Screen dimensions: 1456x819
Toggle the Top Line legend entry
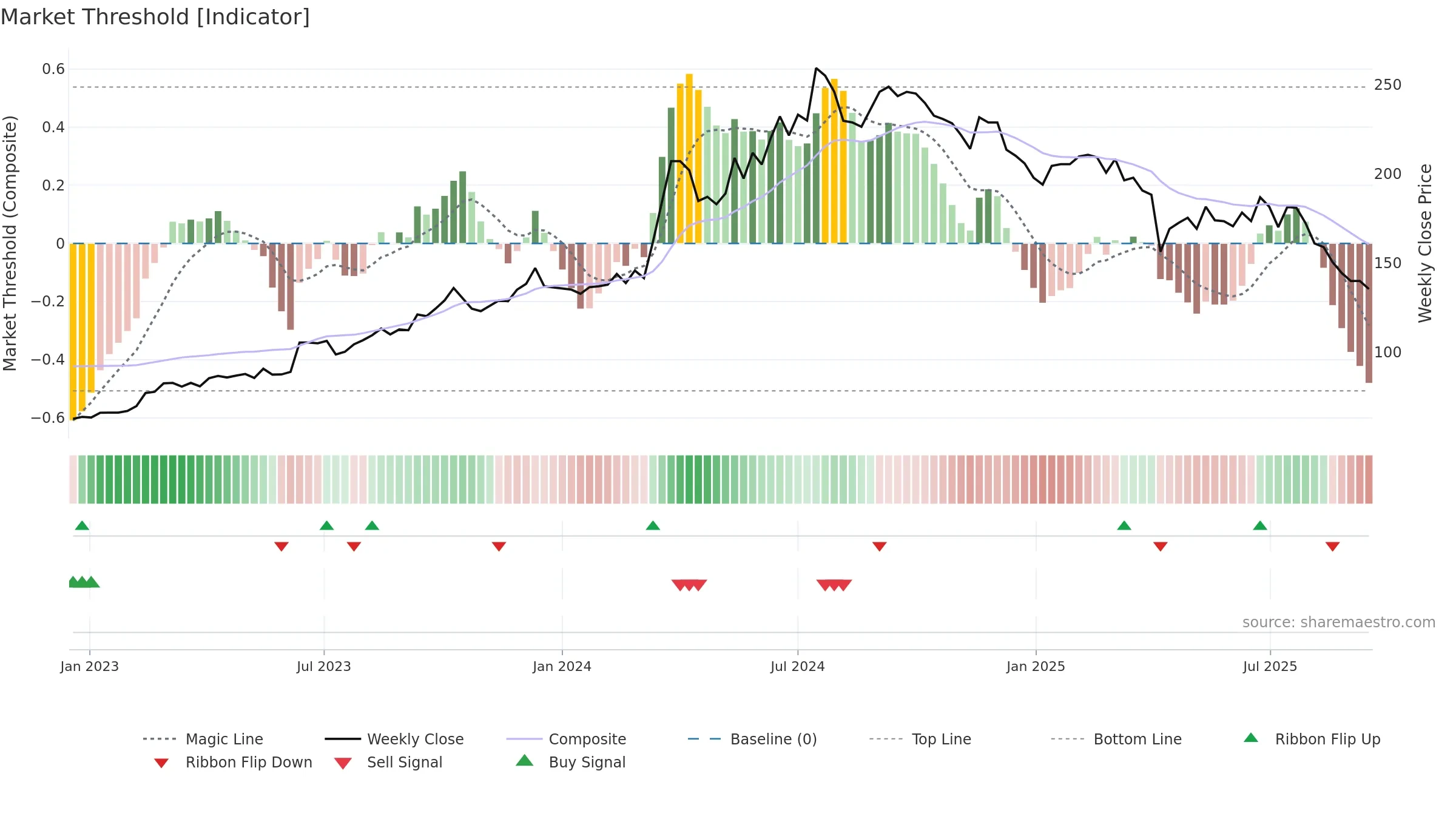point(920,739)
